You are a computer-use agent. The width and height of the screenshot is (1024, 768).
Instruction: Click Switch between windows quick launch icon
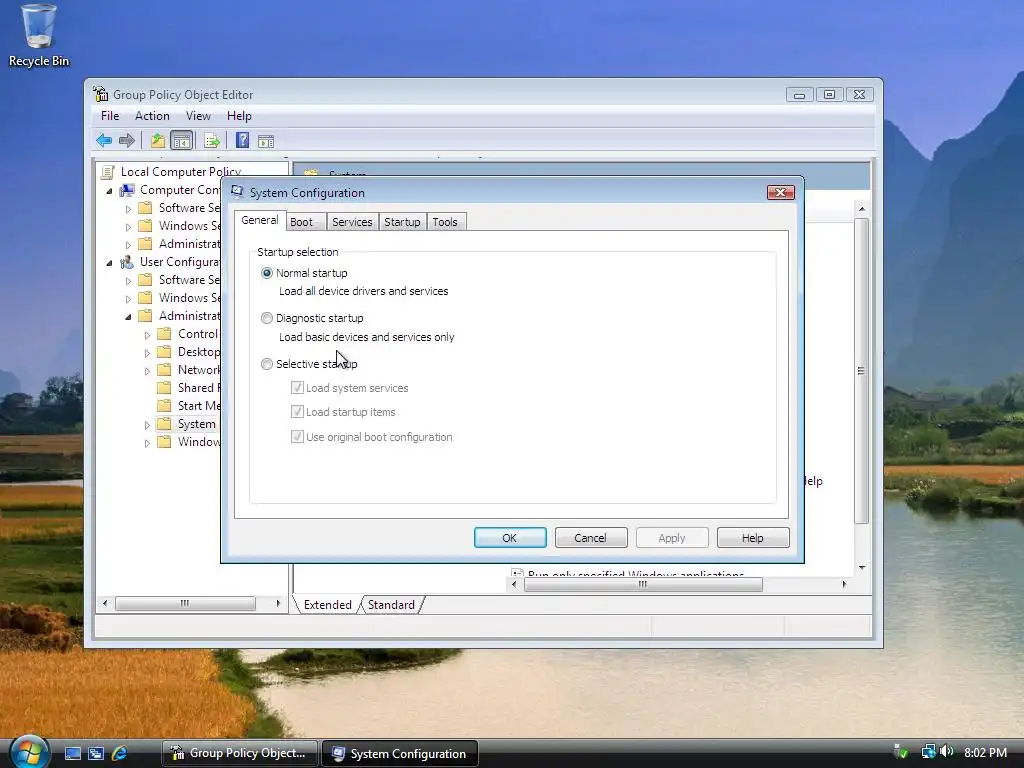coord(96,753)
